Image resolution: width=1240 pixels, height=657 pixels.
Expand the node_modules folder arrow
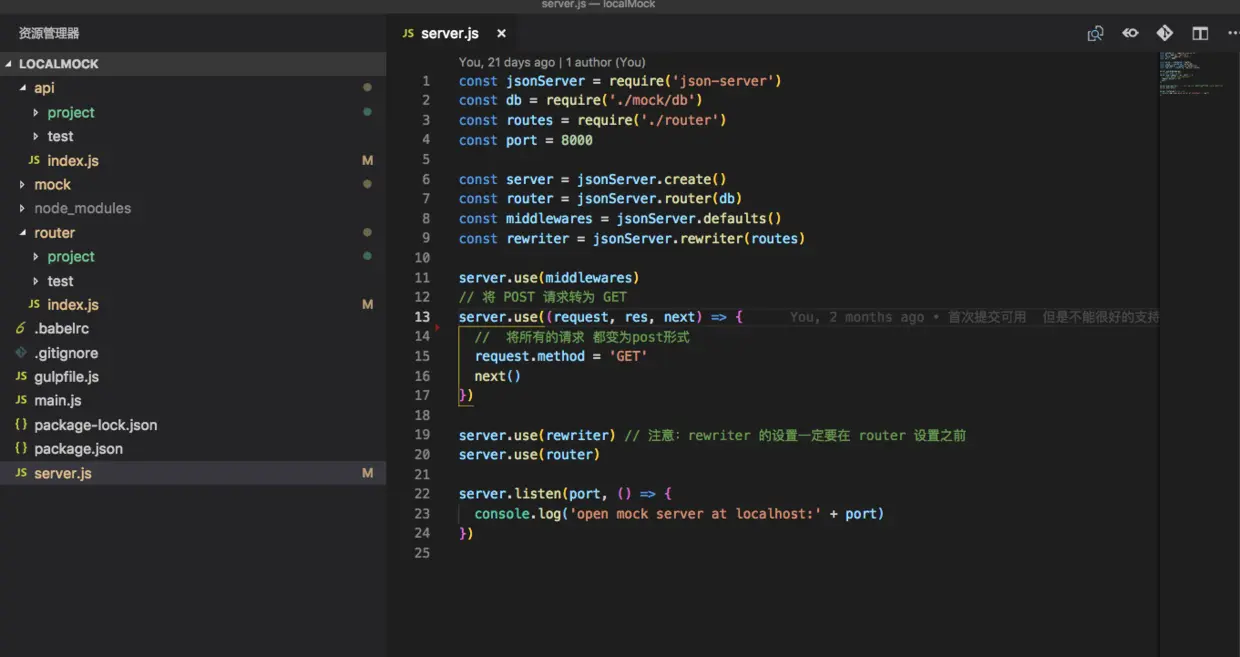[x=23, y=208]
